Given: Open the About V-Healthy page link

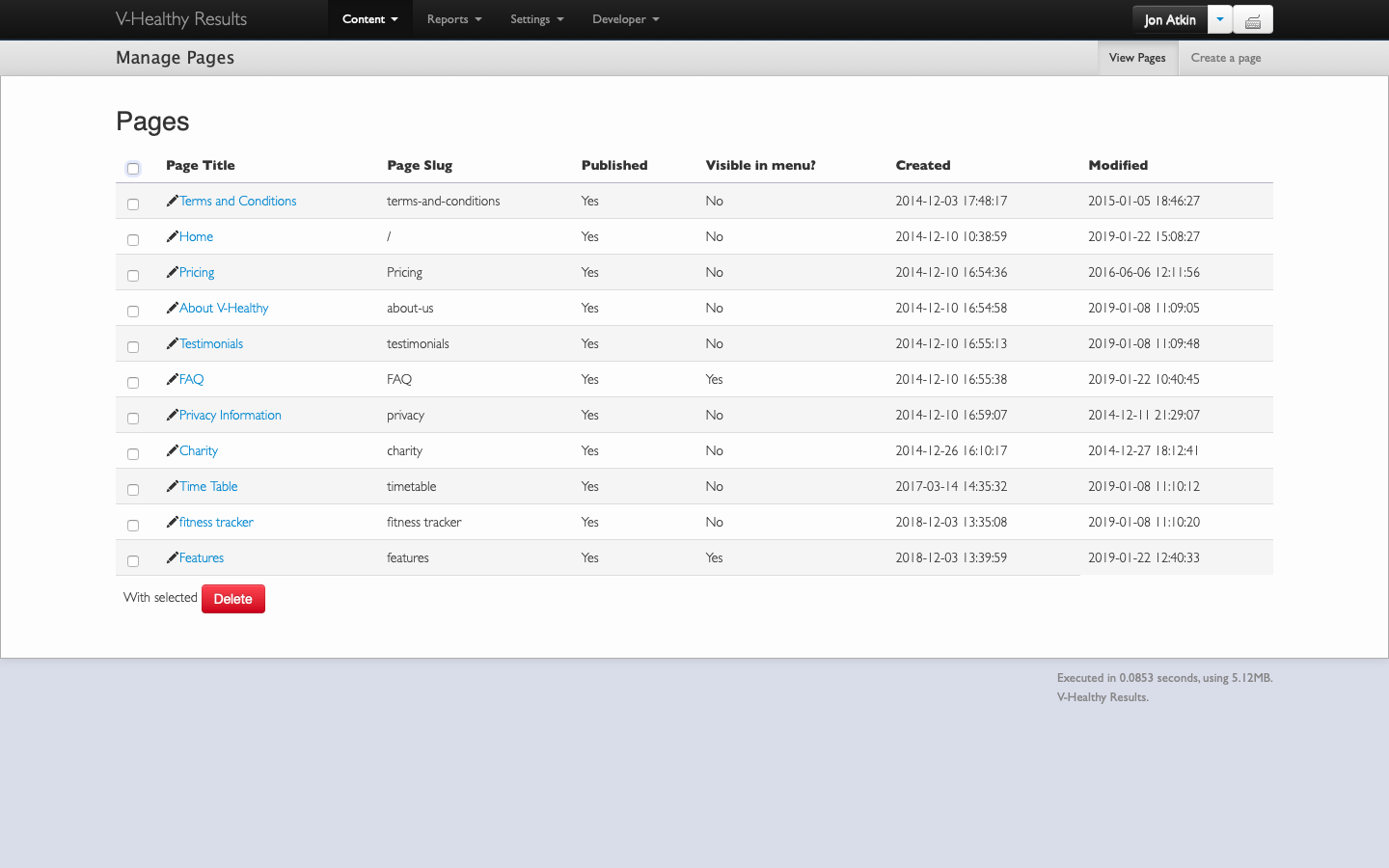Looking at the screenshot, I should coord(224,308).
